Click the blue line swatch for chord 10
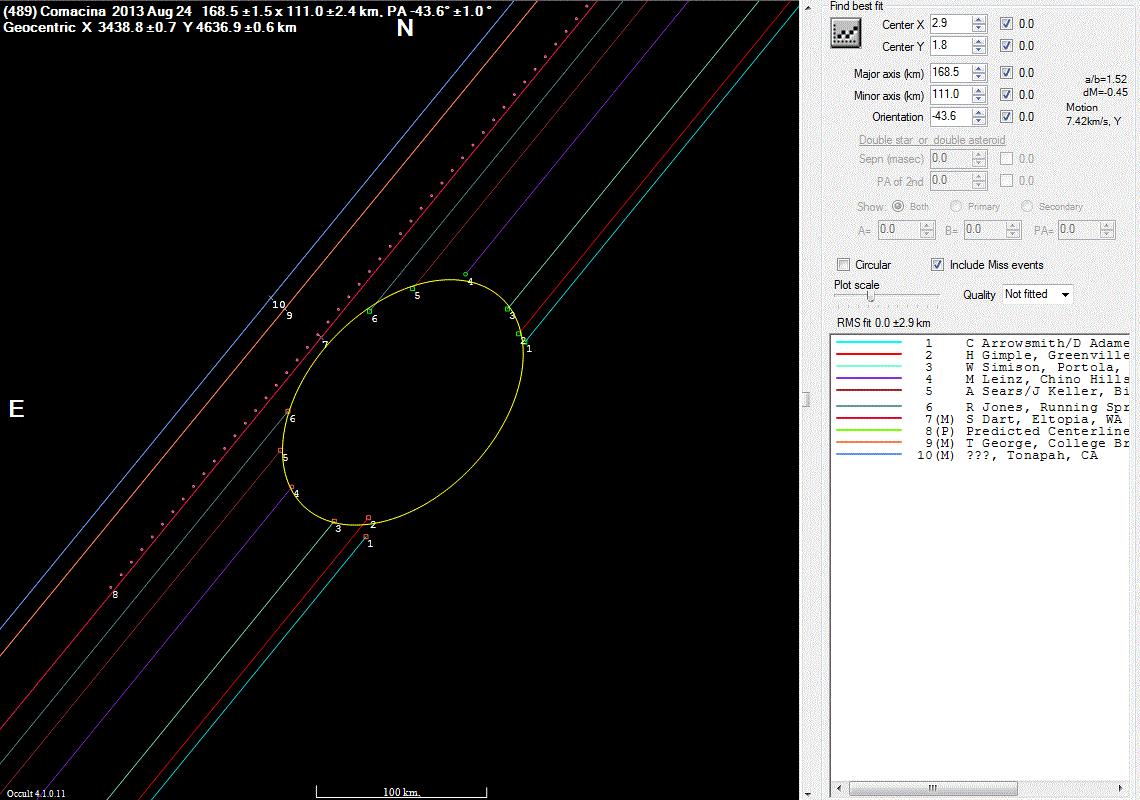Screen dimensions: 1140x800 869,455
